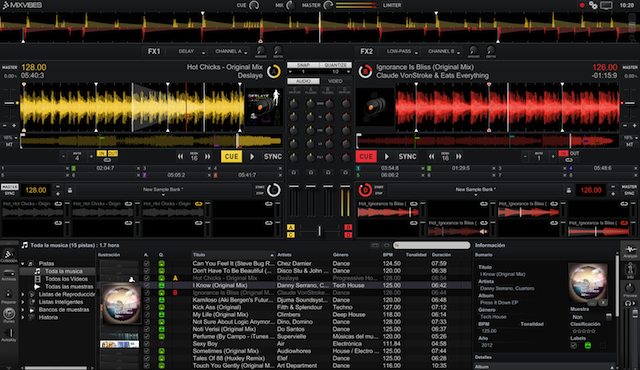640x370 pixels.
Task: Enable FX2 on deck B
Action: 366,51
